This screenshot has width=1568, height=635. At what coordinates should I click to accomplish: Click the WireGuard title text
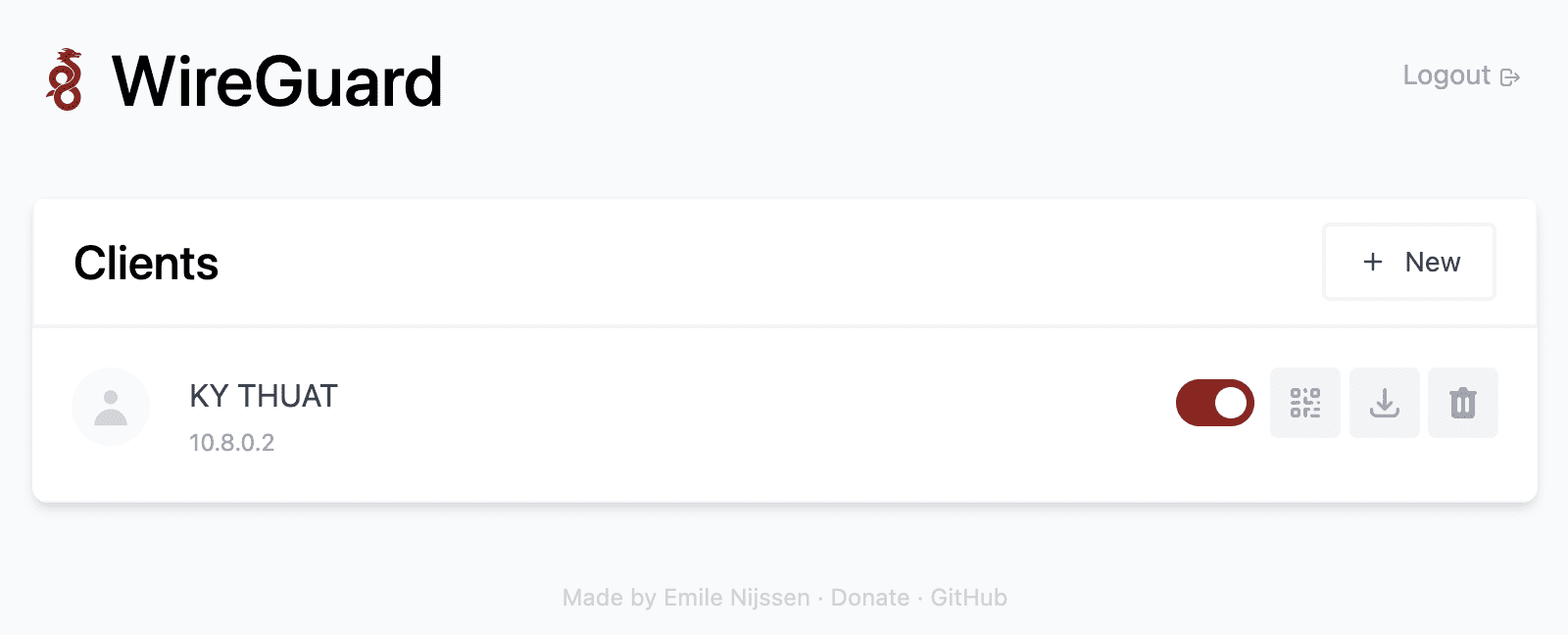click(277, 82)
